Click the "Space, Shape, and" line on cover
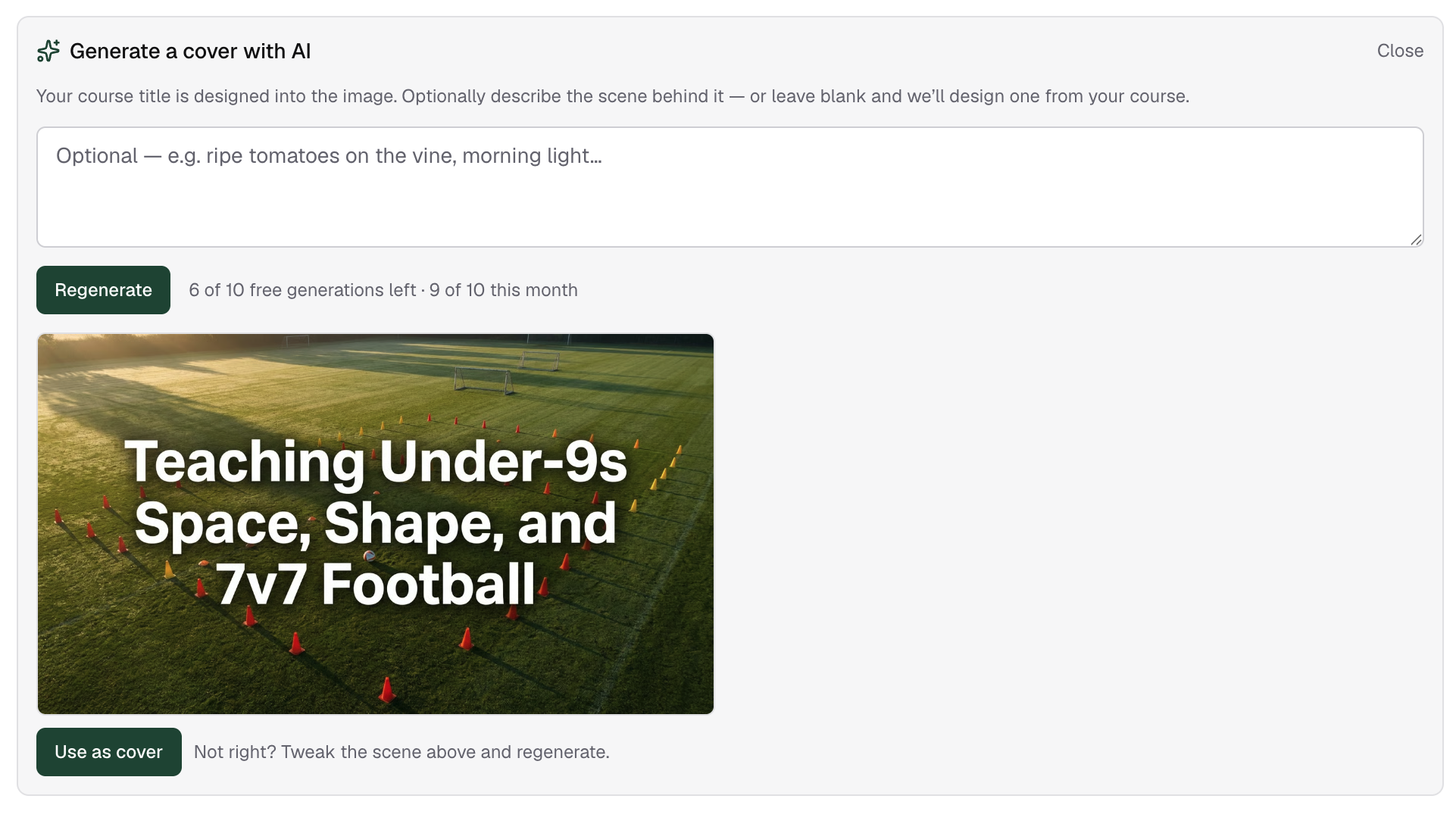This screenshot has height=830, width=1456. coord(376,523)
